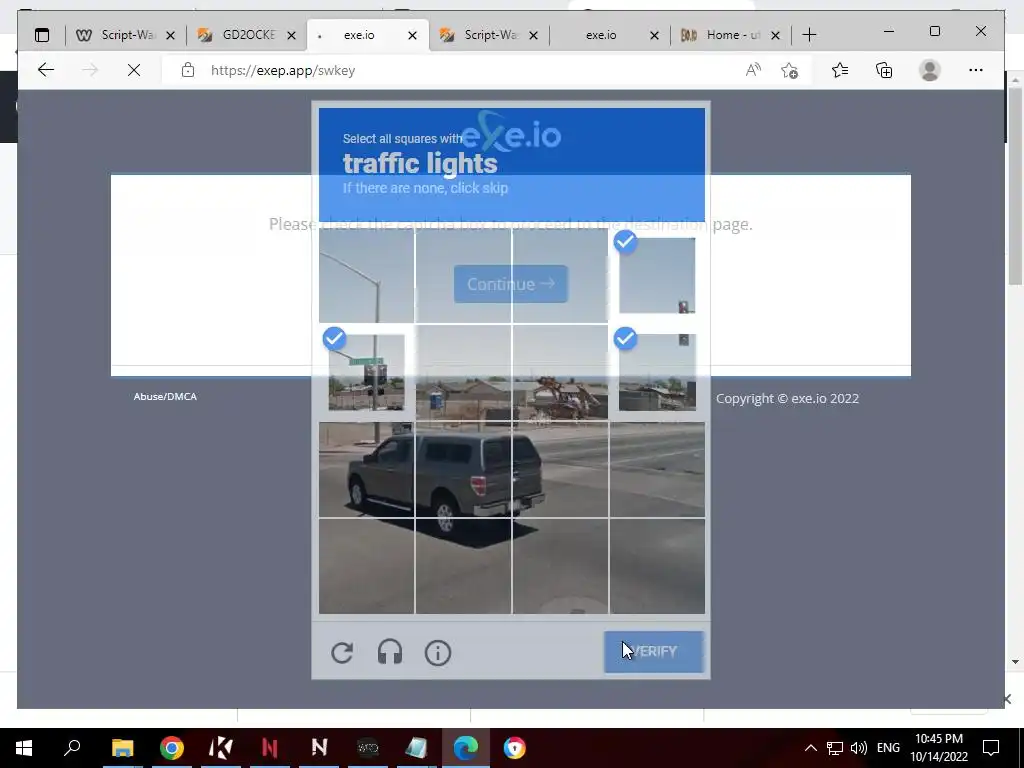Select captcha square showing the truck cab
The width and height of the screenshot is (1024, 768).
point(366,470)
